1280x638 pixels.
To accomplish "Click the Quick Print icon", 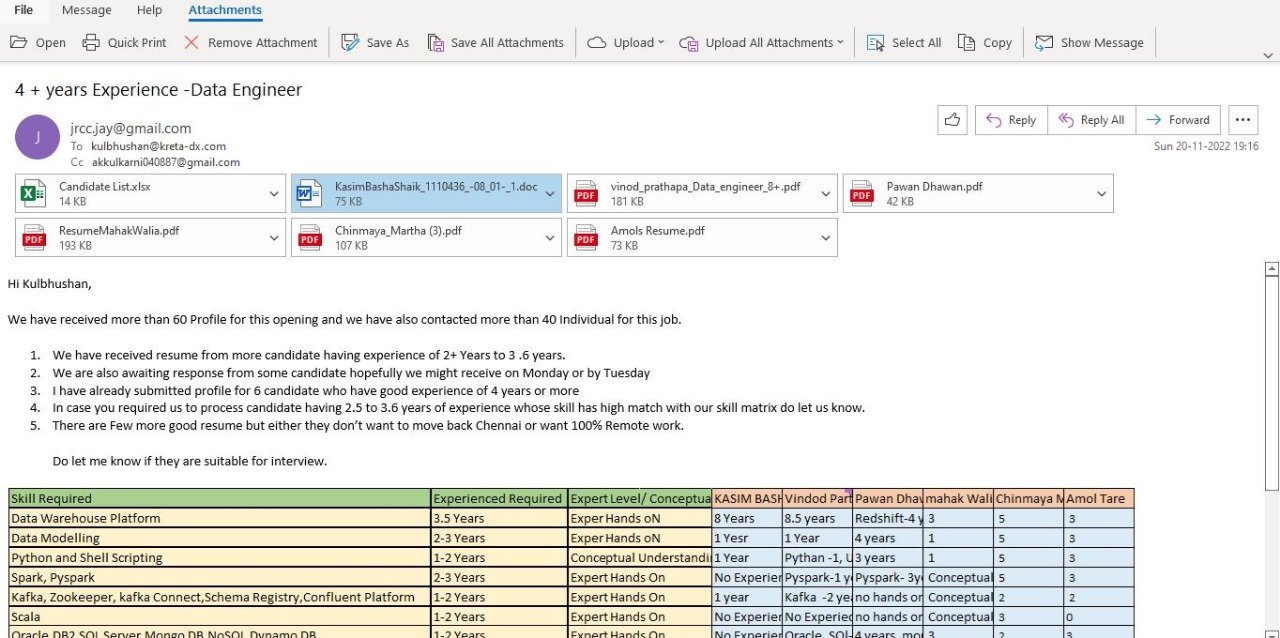I will [x=92, y=43].
